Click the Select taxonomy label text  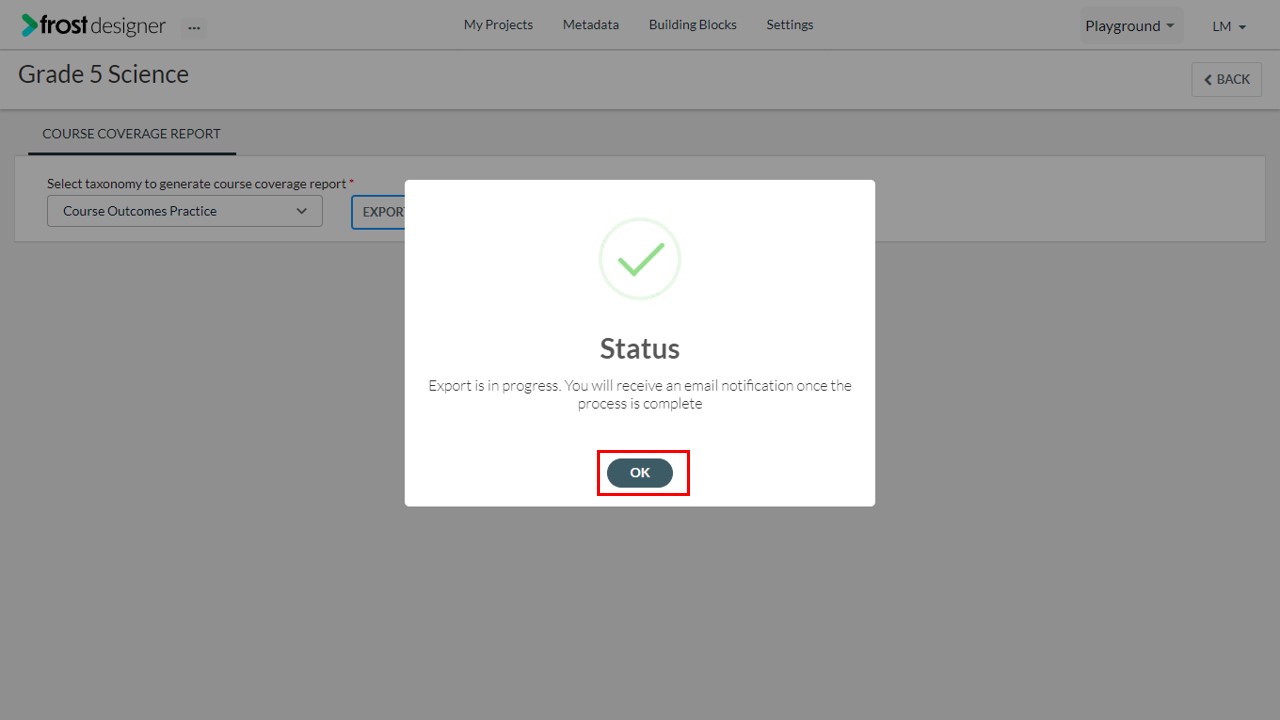click(197, 184)
